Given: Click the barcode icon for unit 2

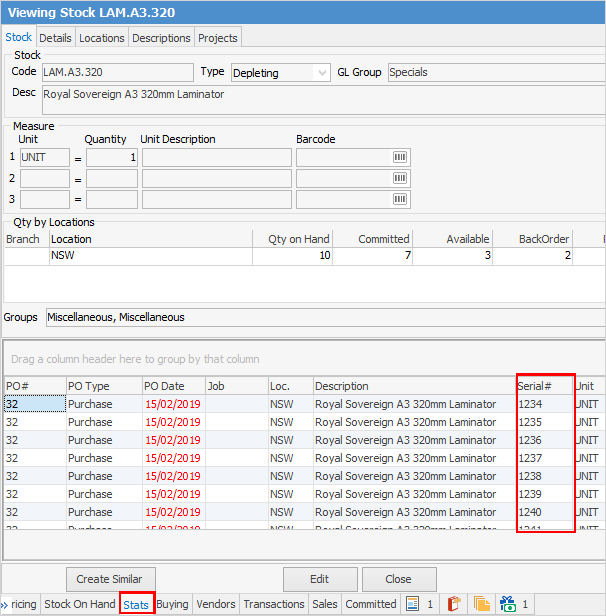Looking at the screenshot, I should pos(400,179).
